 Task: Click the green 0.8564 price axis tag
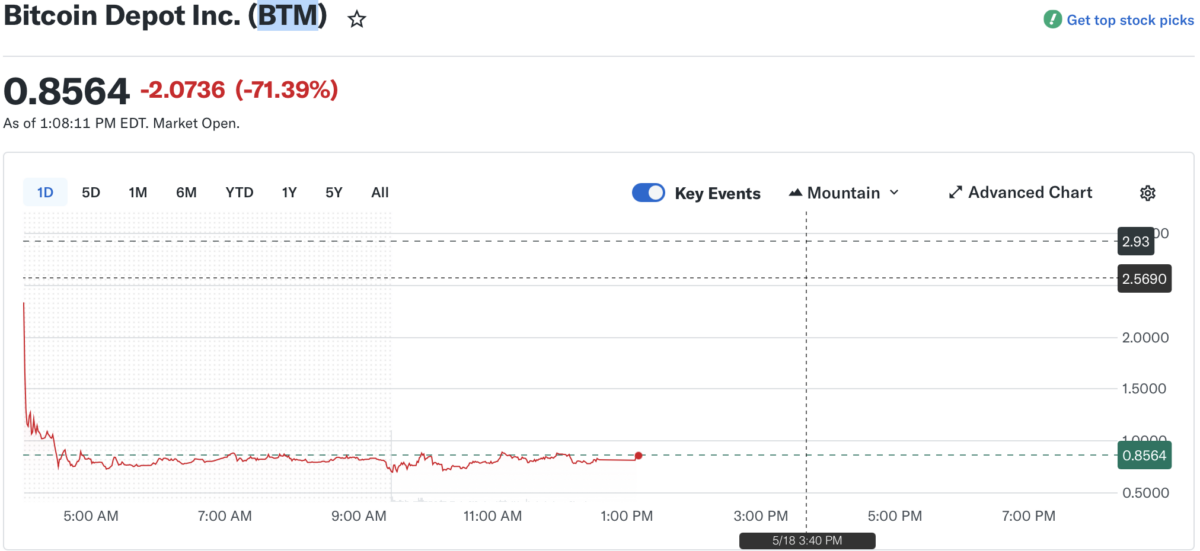tap(1145, 455)
